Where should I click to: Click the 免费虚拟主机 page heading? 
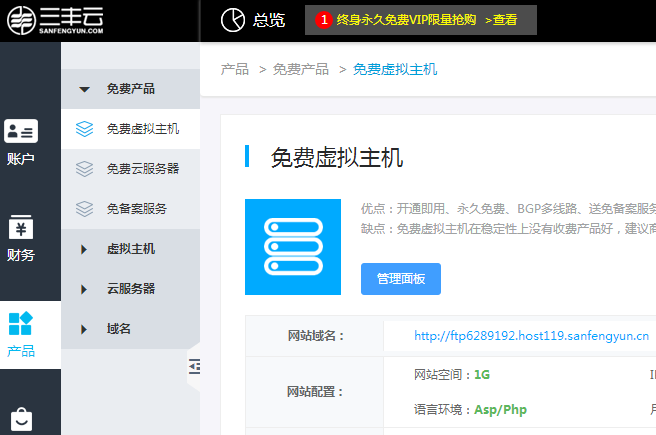pyautogui.click(x=337, y=158)
